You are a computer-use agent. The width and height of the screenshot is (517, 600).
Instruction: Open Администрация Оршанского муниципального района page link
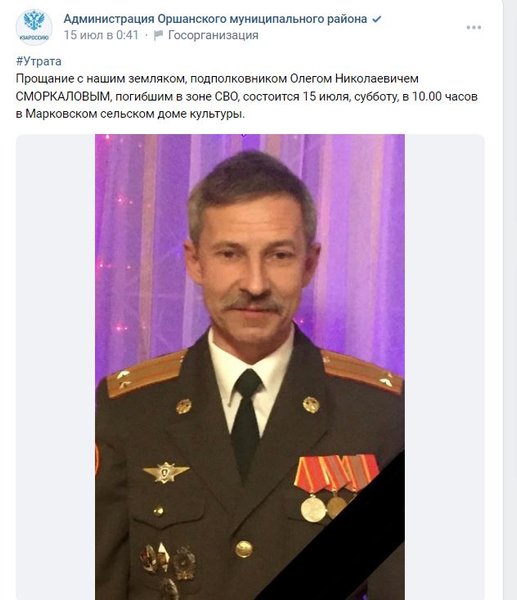[x=215, y=19]
